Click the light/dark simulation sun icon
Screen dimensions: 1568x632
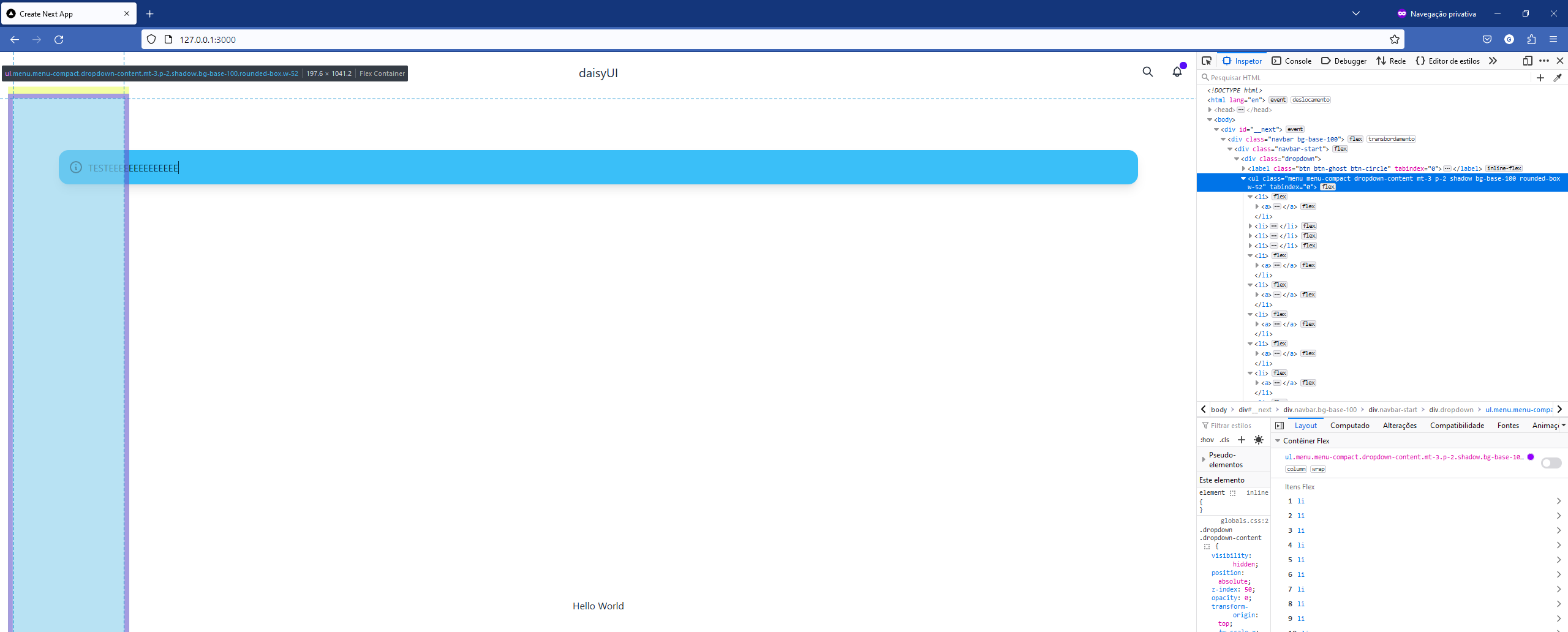pyautogui.click(x=1259, y=440)
